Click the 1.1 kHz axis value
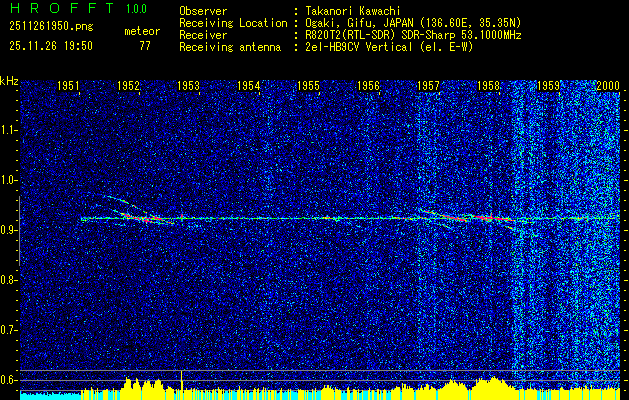 click(9, 130)
